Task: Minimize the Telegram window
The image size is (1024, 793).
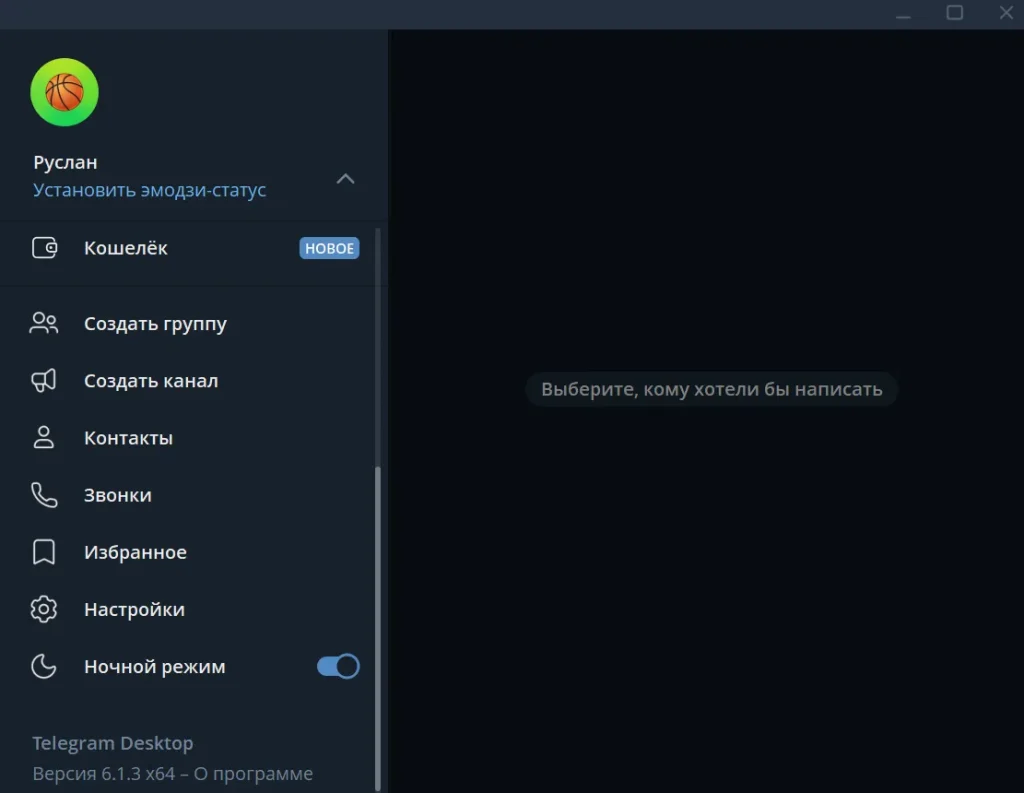Action: coord(903,13)
